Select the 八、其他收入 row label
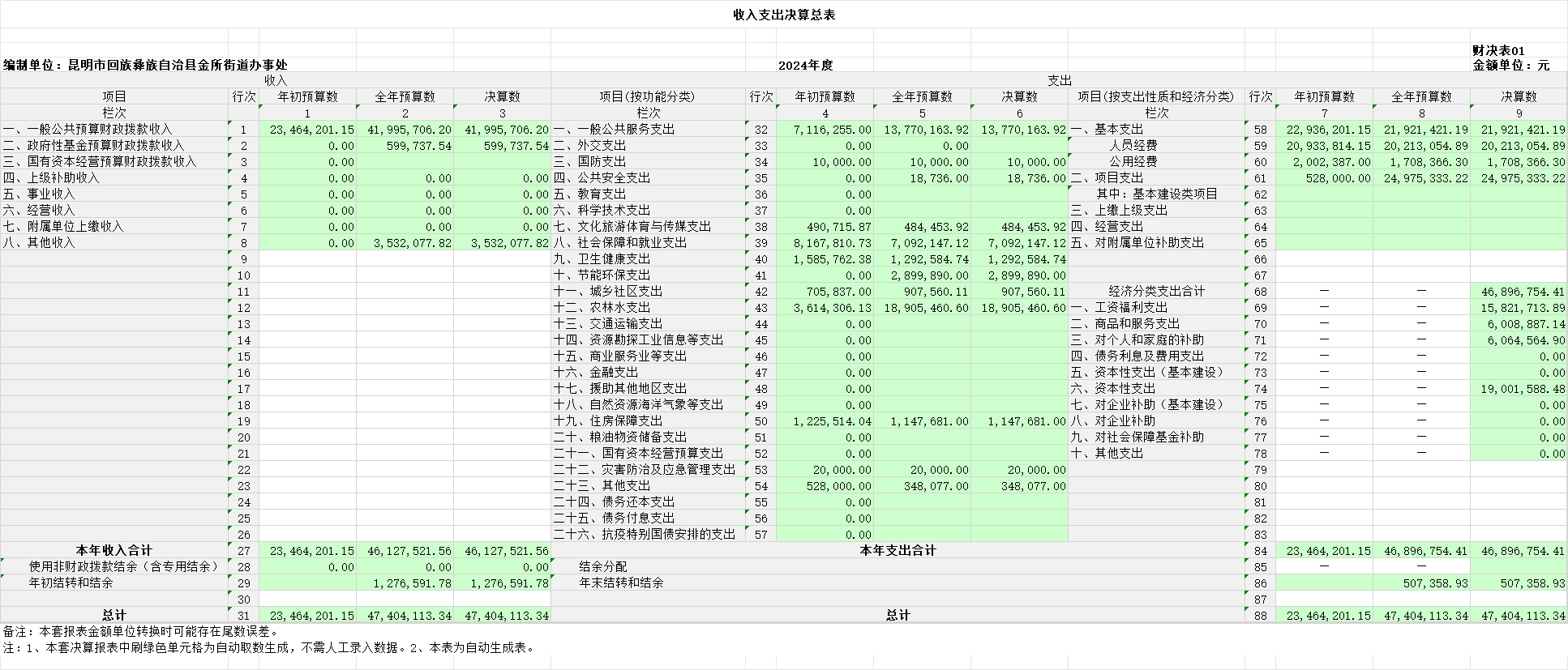 click(39, 242)
